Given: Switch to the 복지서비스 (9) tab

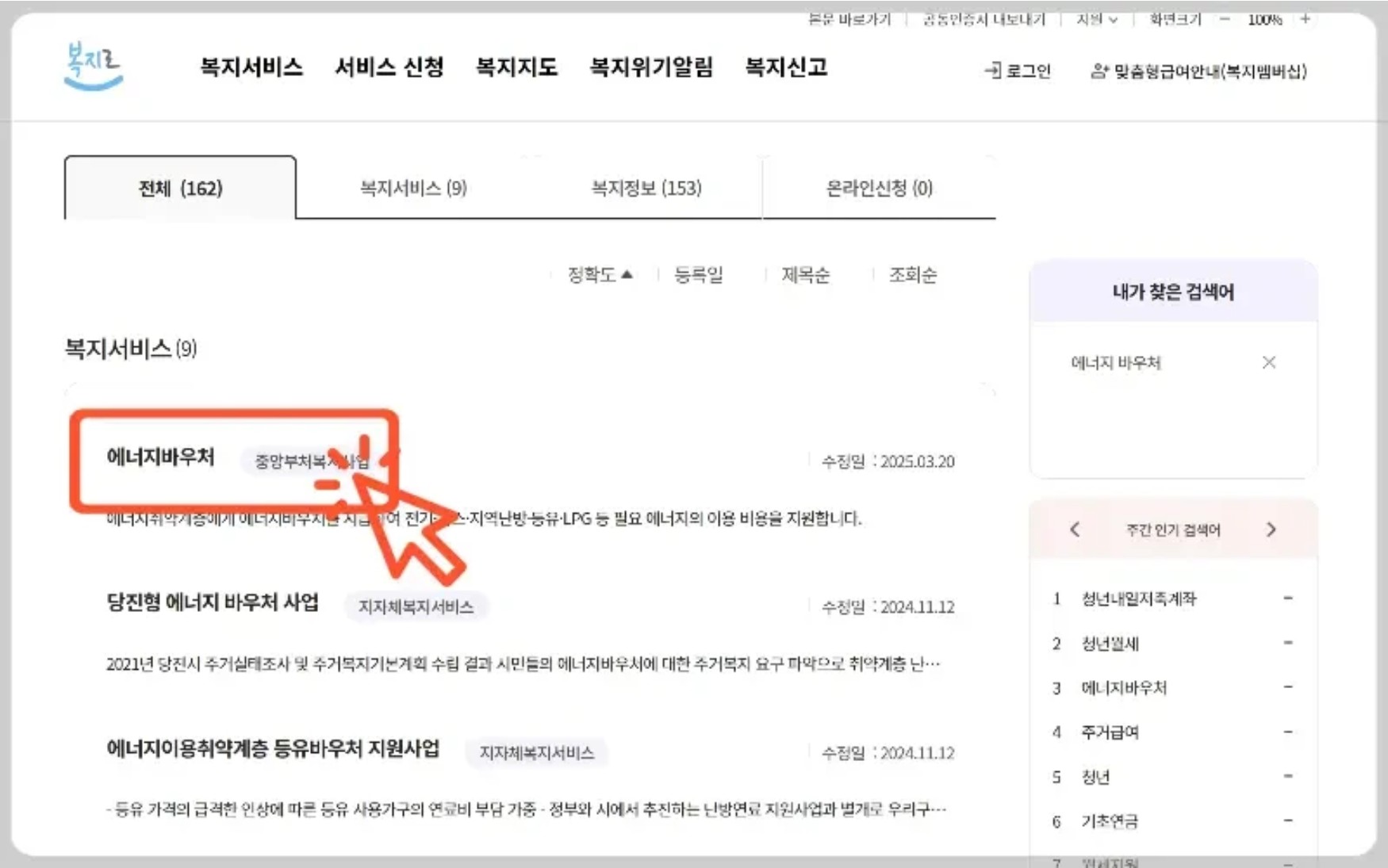Looking at the screenshot, I should [x=413, y=188].
